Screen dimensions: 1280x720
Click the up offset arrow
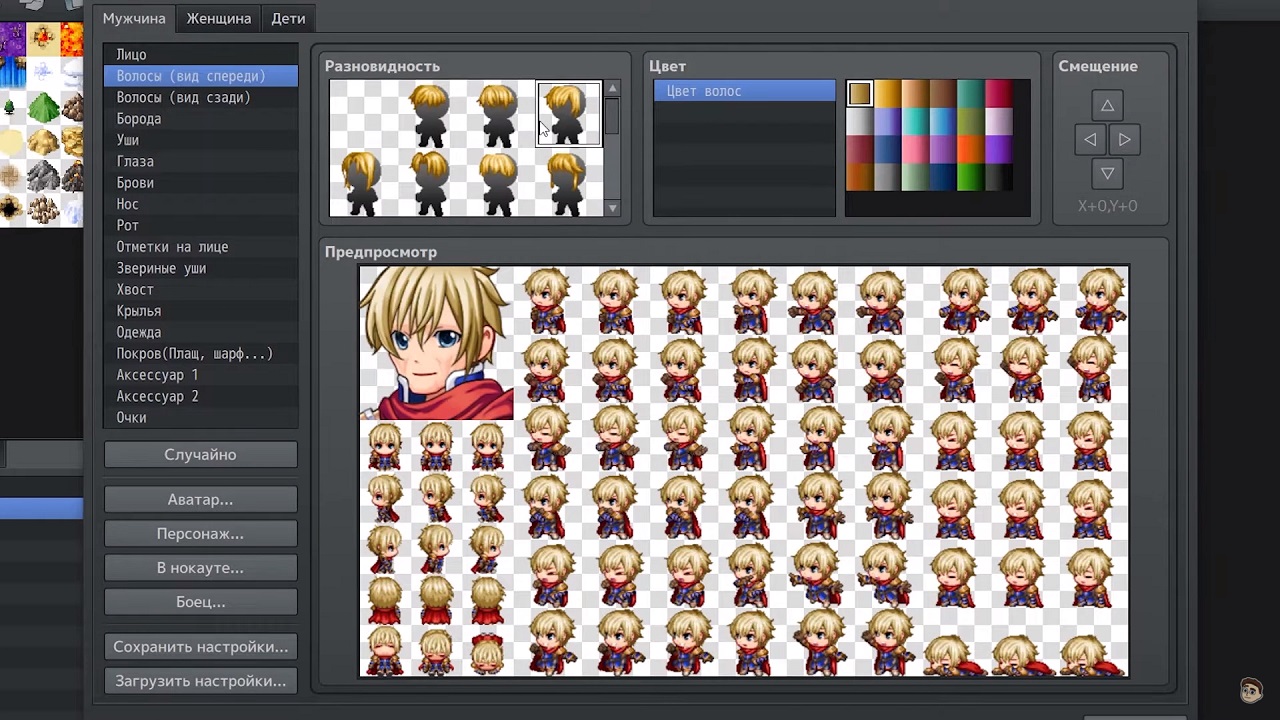pos(1107,105)
